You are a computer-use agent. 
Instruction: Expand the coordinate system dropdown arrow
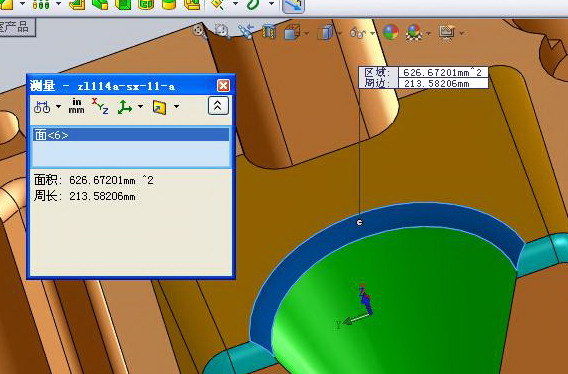(140, 107)
